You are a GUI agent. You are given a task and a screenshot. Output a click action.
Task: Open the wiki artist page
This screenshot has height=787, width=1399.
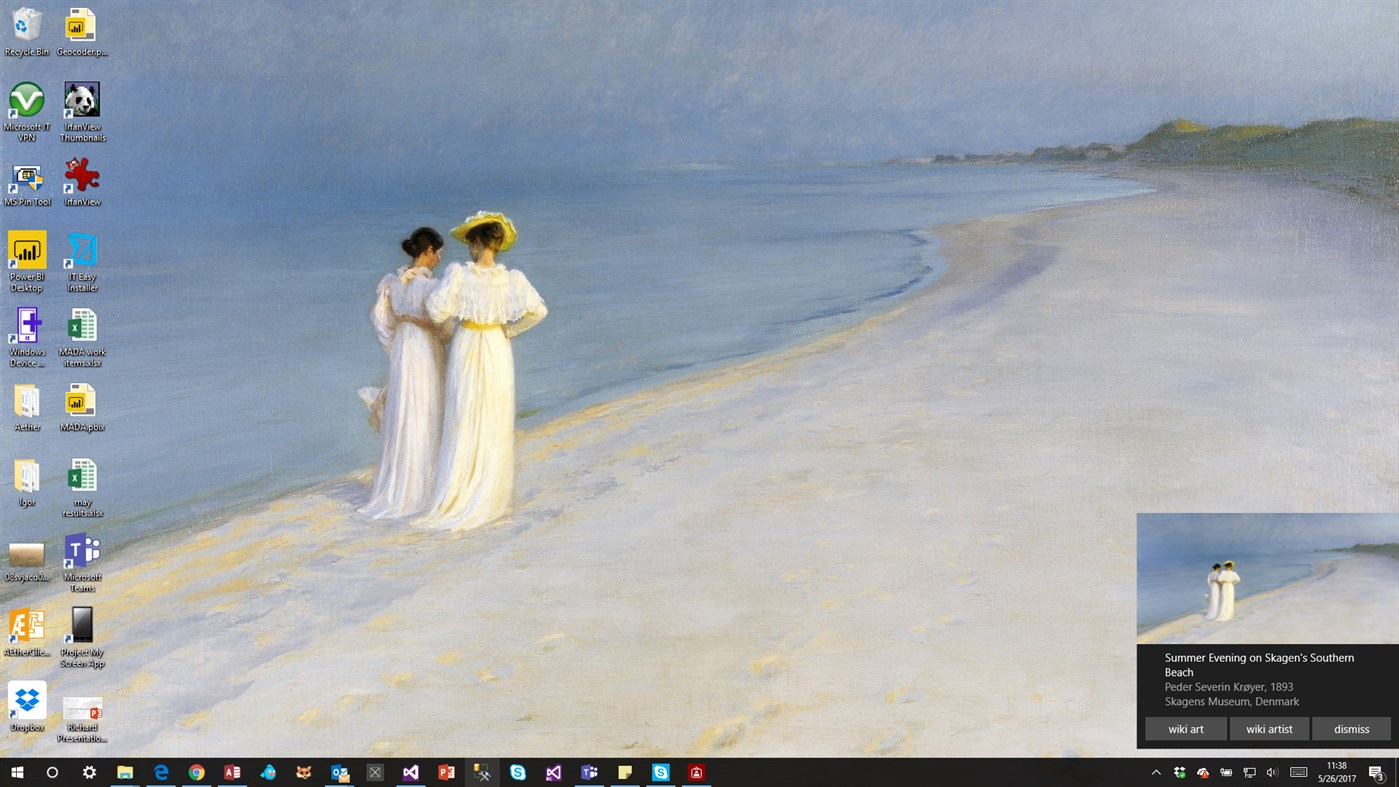tap(1269, 729)
